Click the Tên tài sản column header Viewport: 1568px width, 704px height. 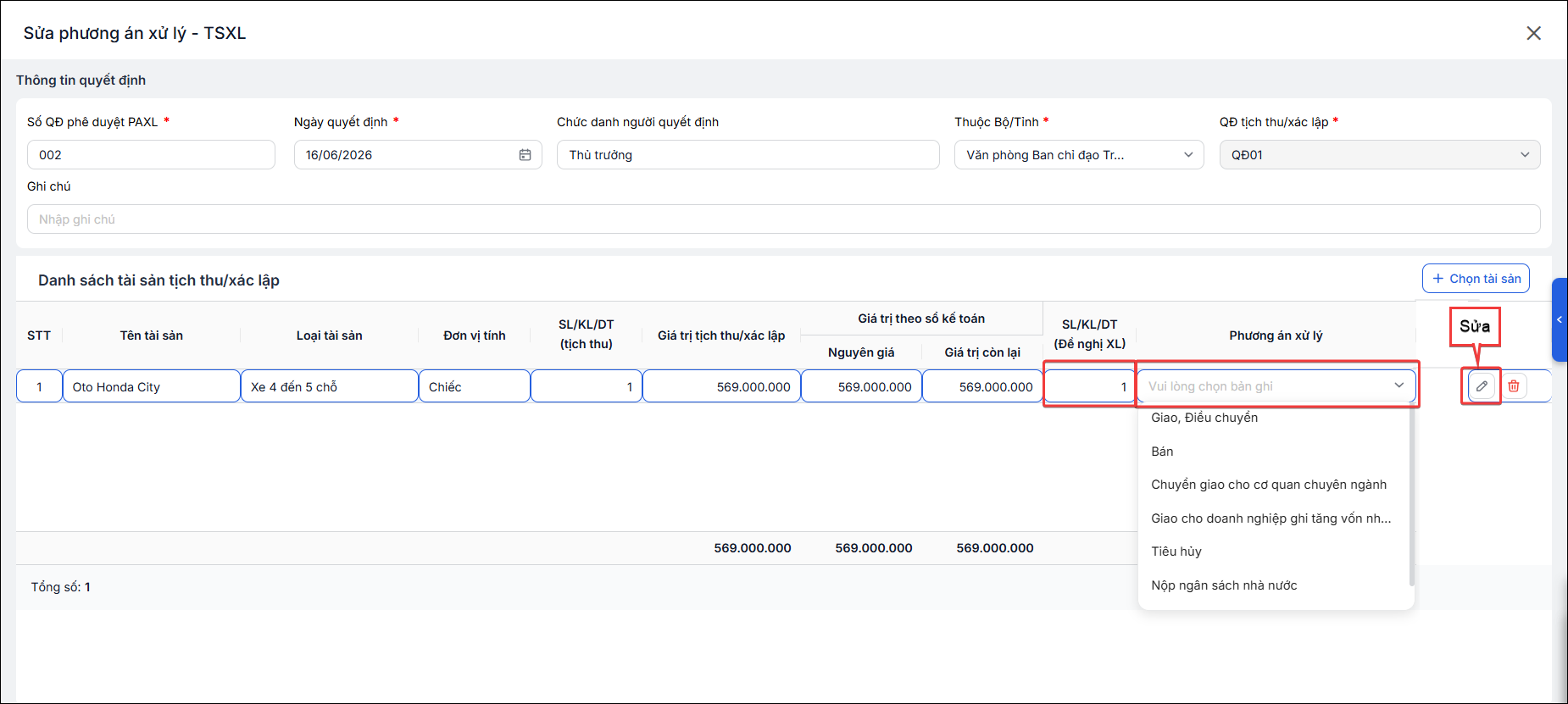click(152, 335)
